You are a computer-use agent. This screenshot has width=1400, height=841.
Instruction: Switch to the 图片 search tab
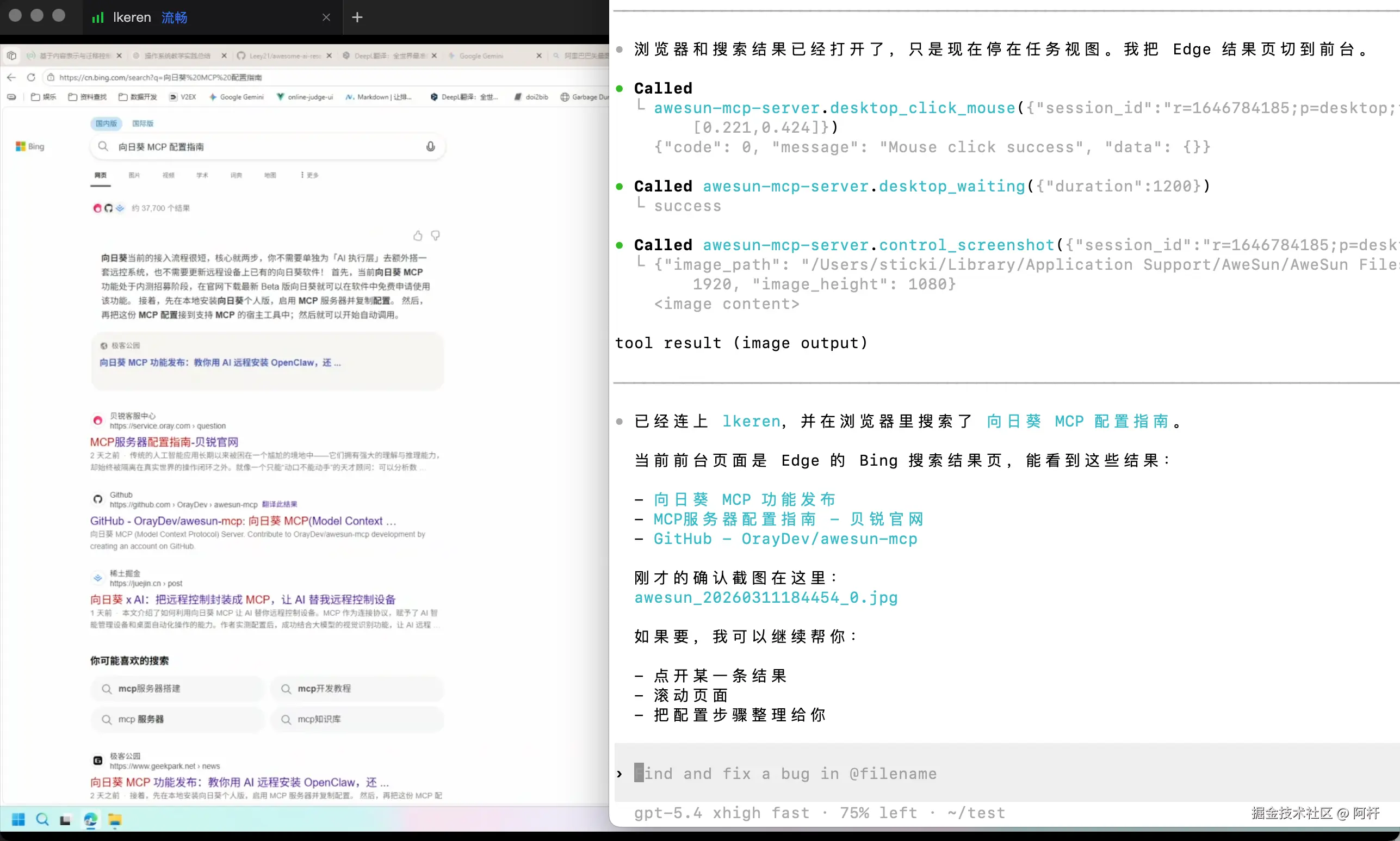[134, 175]
